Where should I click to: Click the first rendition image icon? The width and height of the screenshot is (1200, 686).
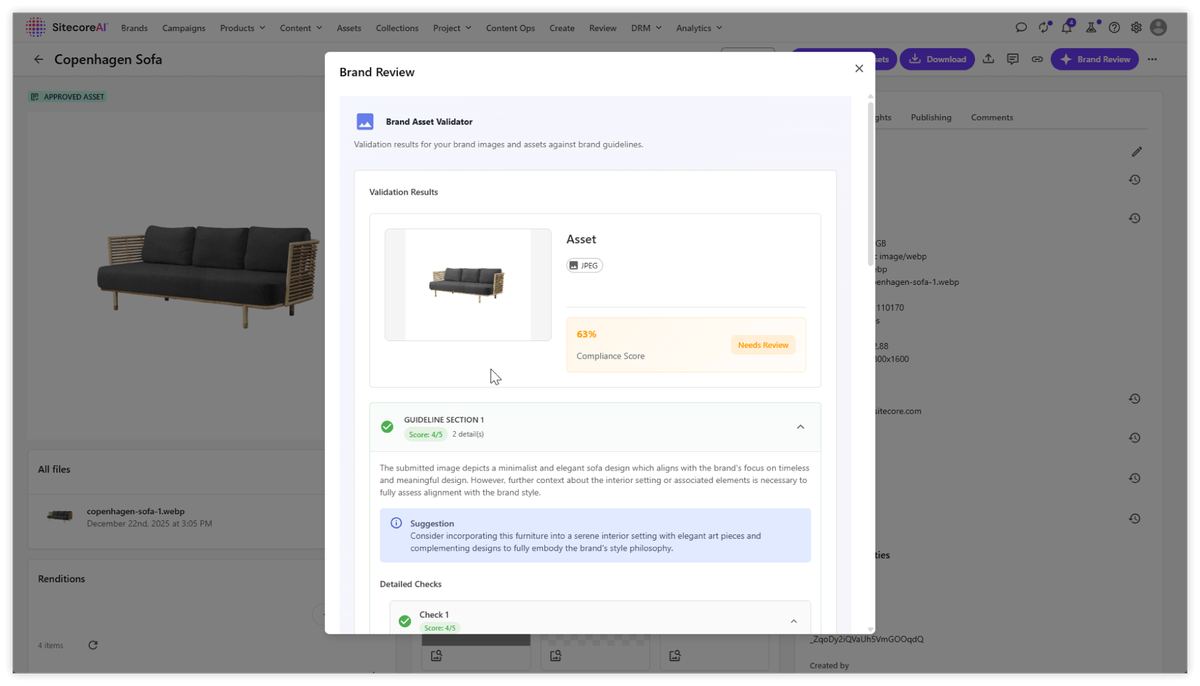(436, 656)
